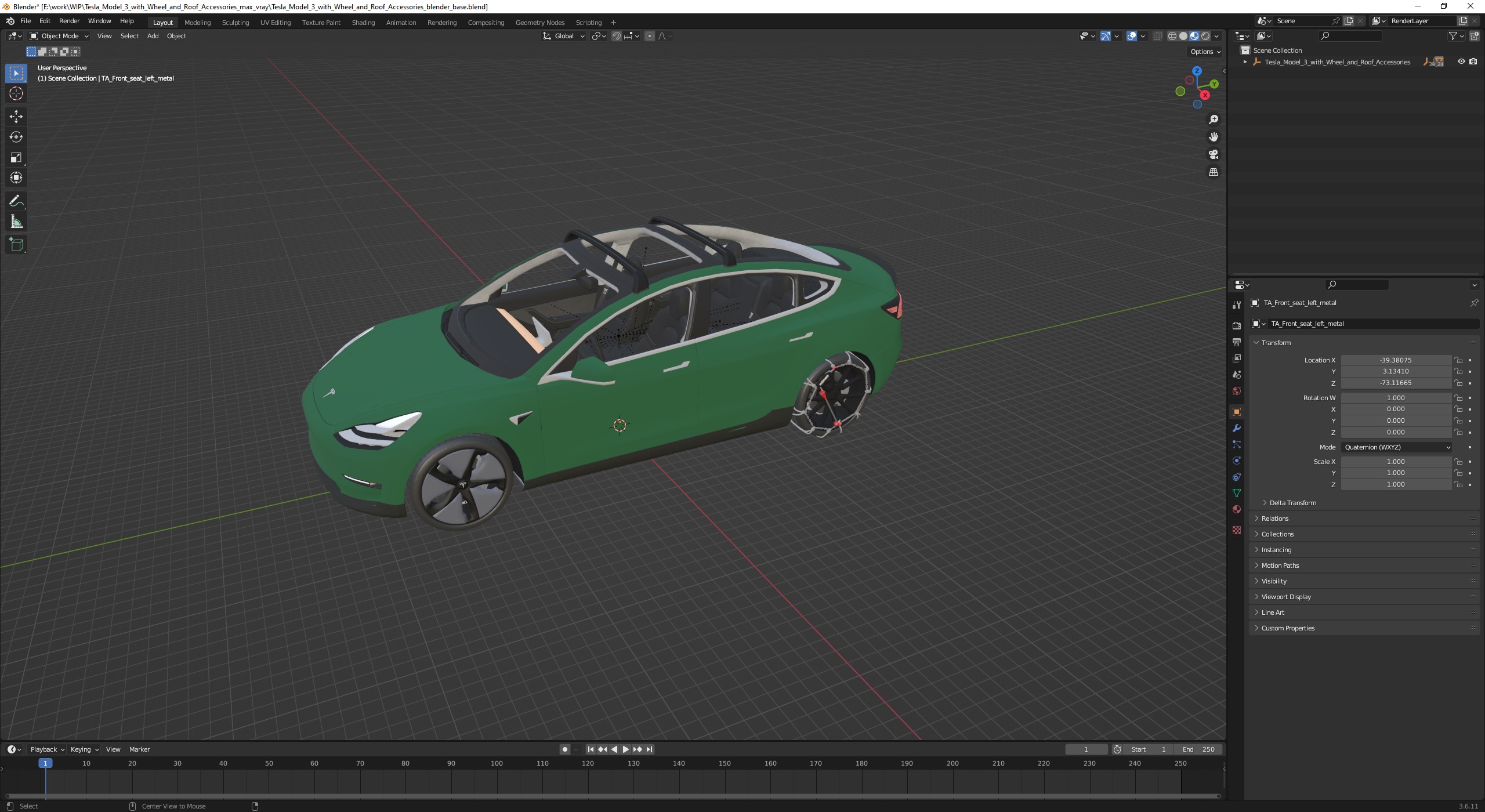The image size is (1485, 812).
Task: Click the Scale X value field
Action: pos(1395,462)
